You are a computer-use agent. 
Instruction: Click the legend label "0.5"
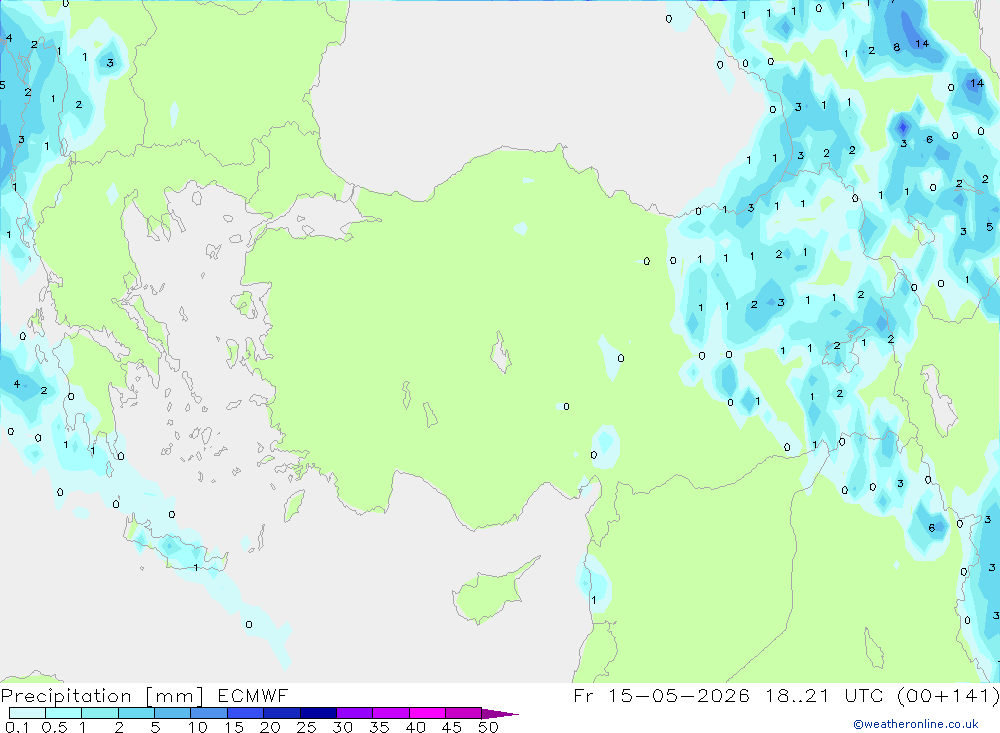point(54,727)
